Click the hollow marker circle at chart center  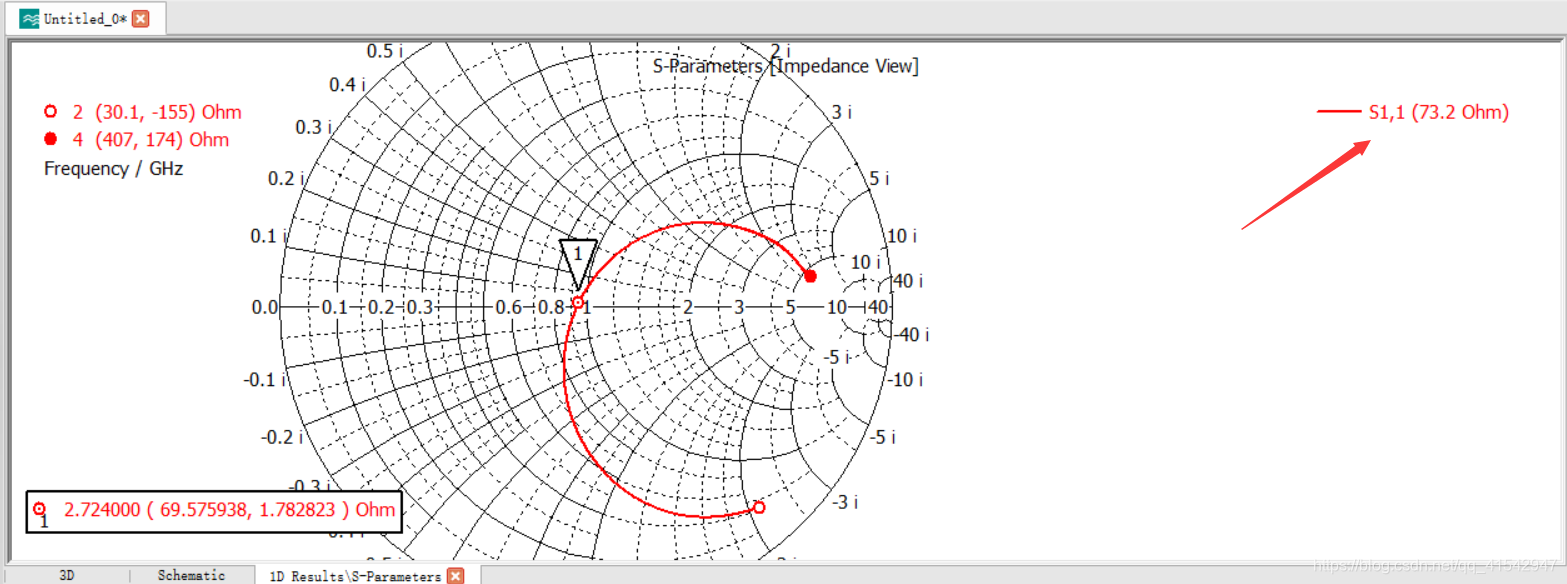[x=577, y=302]
